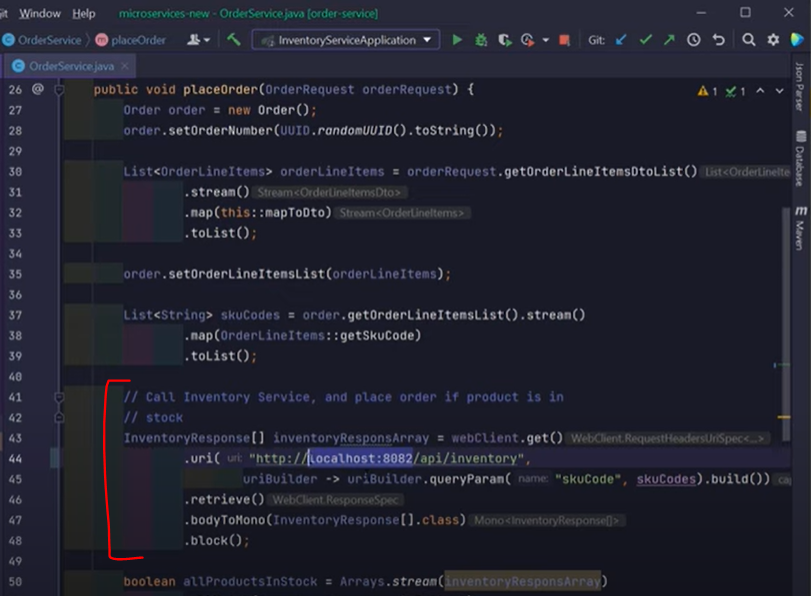This screenshot has width=811, height=596.
Task: Click WebClient.ResponseSpec inlay hint
Action: [336, 500]
